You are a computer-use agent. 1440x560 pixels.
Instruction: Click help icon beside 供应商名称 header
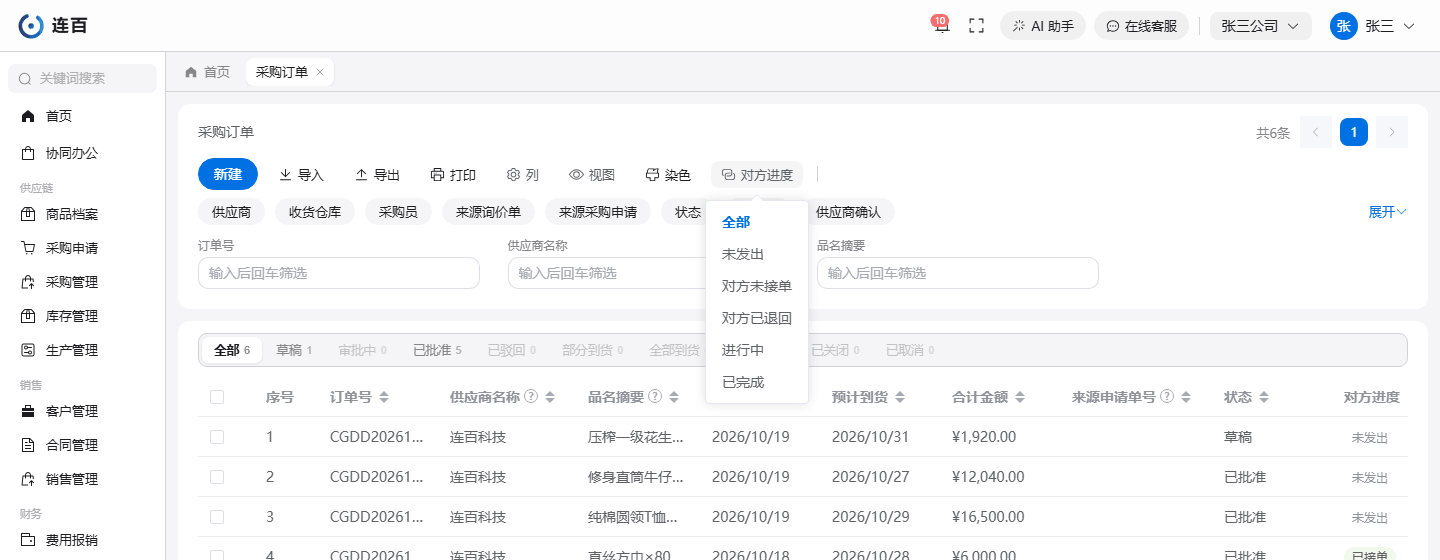[531, 396]
